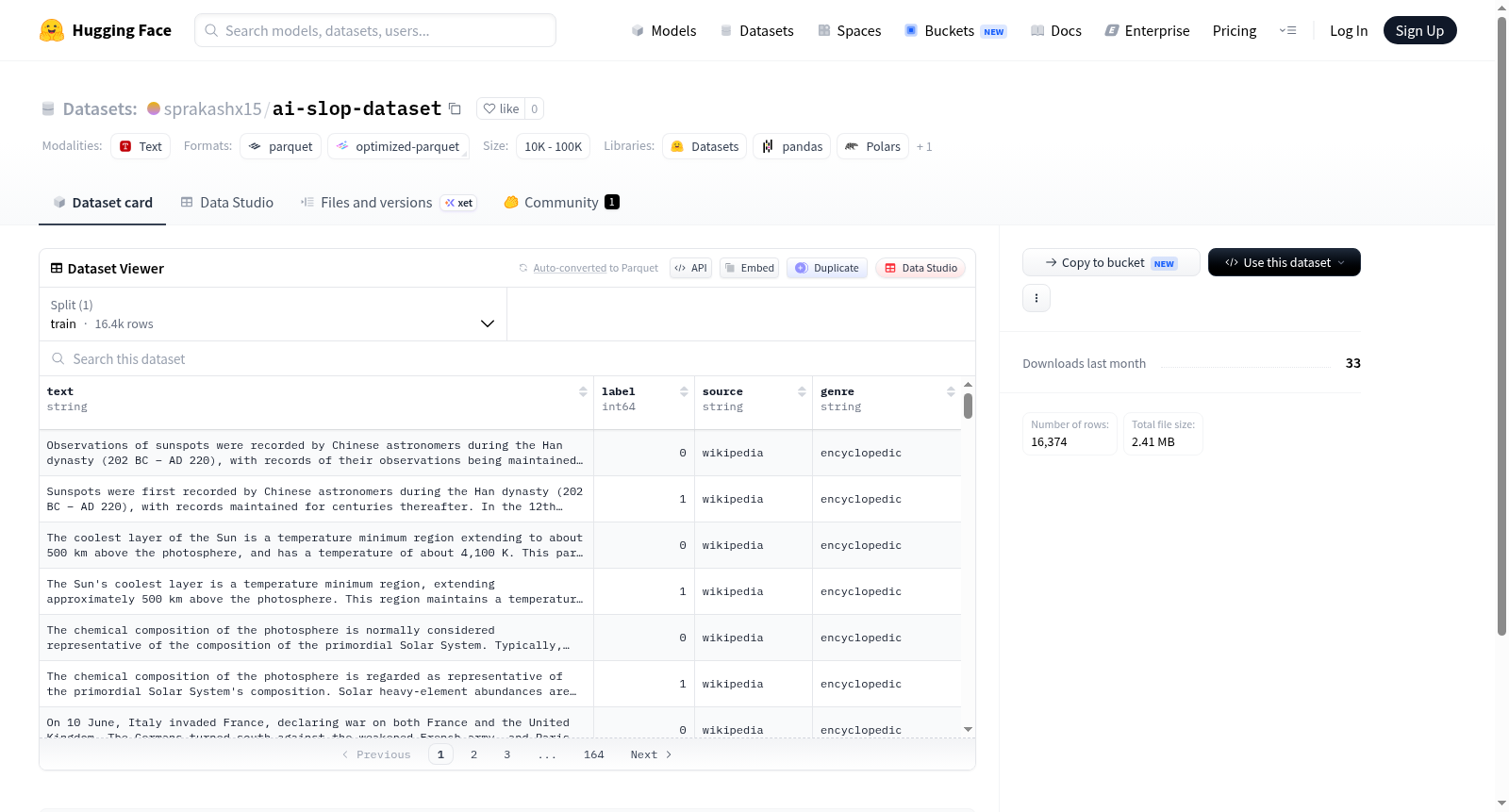1509x812 pixels.
Task: Select row starting 'The coolest layer of the Sun'
Action: coord(500,545)
